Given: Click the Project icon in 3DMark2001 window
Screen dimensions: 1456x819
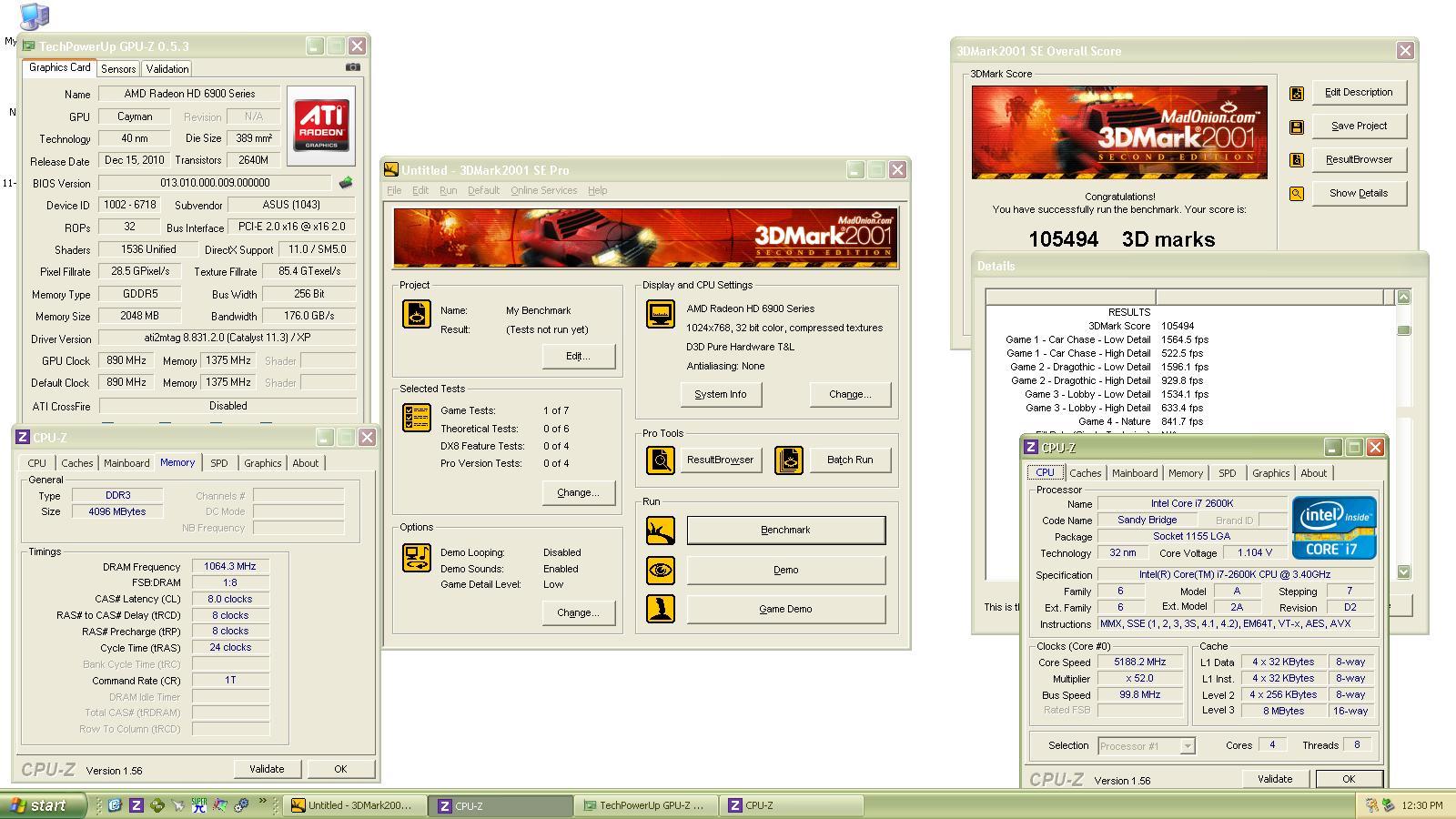Looking at the screenshot, I should click(x=417, y=314).
